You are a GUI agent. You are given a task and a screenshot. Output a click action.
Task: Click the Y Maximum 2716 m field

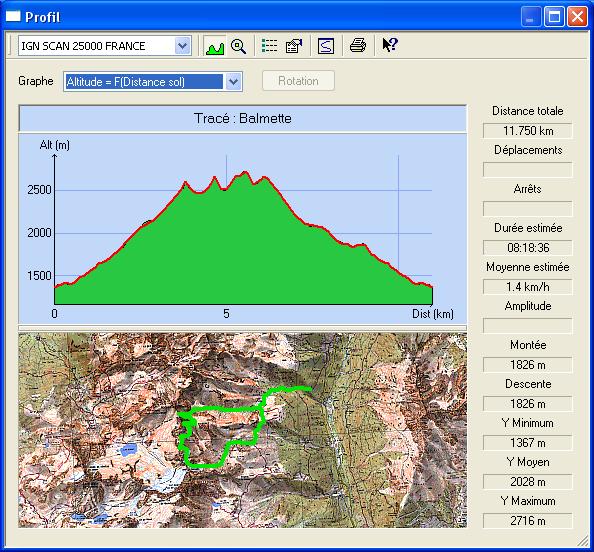pyautogui.click(x=527, y=521)
